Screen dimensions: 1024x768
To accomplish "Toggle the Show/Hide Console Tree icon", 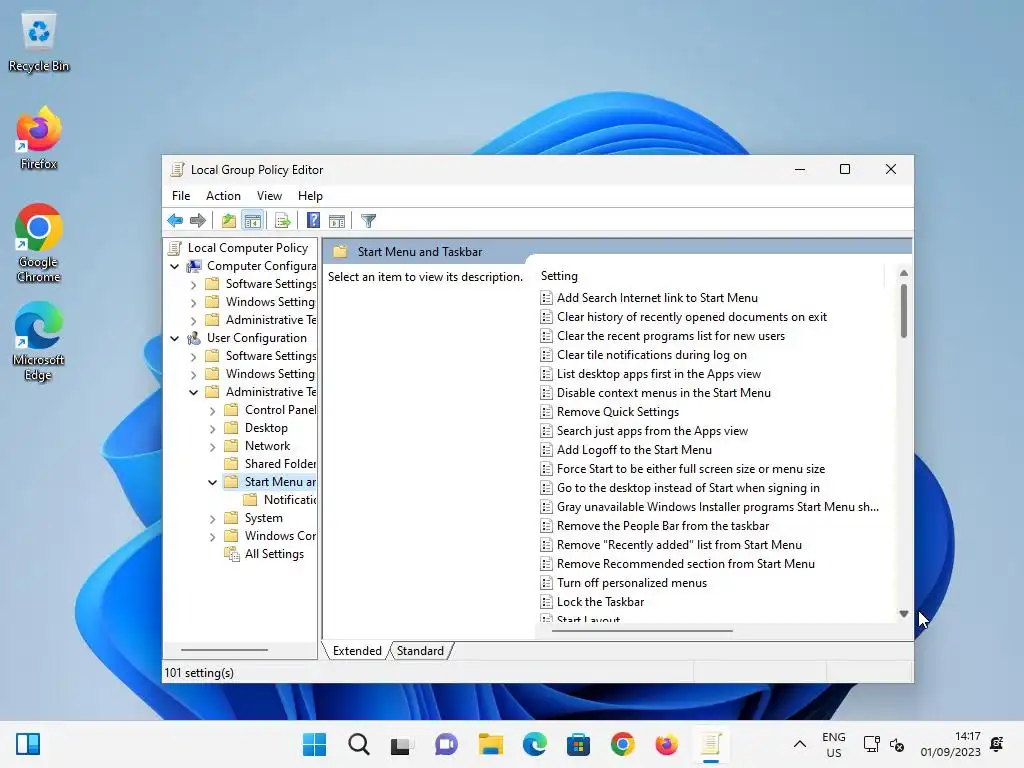I will pos(252,221).
